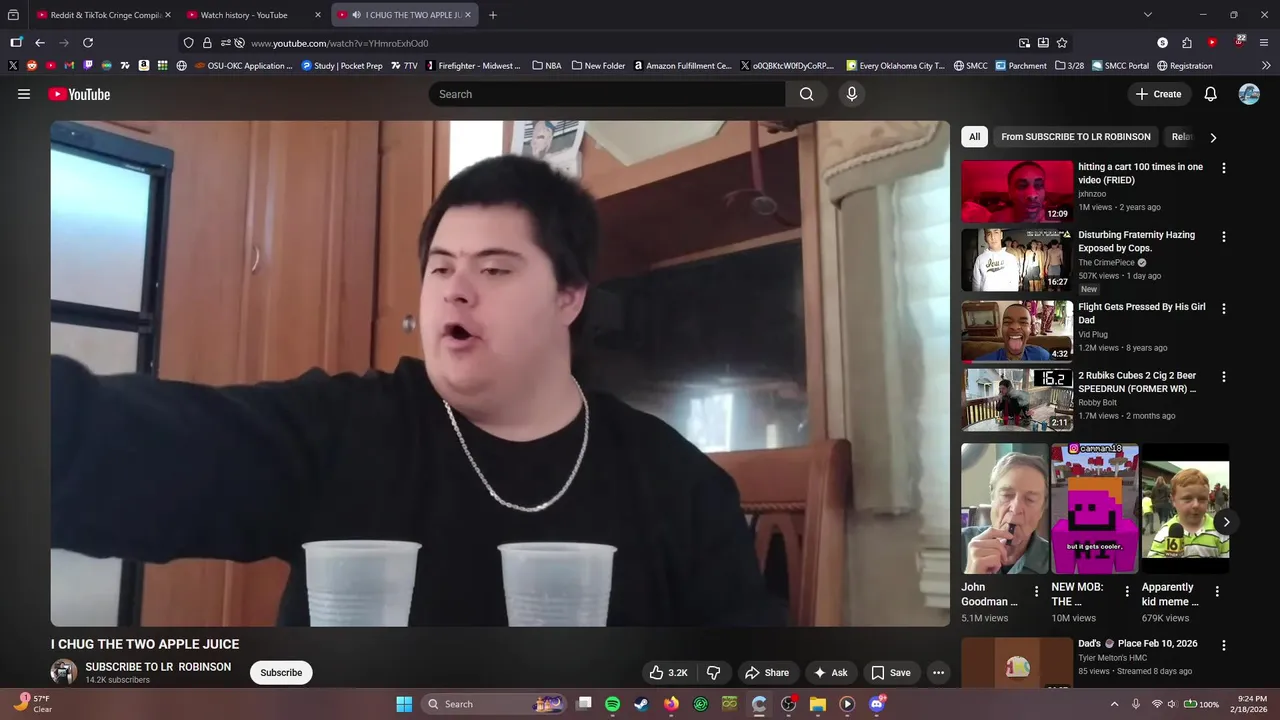Open the Amazon Fulfillment Ce... bookmark
1280x720 pixels.
pyautogui.click(x=682, y=66)
